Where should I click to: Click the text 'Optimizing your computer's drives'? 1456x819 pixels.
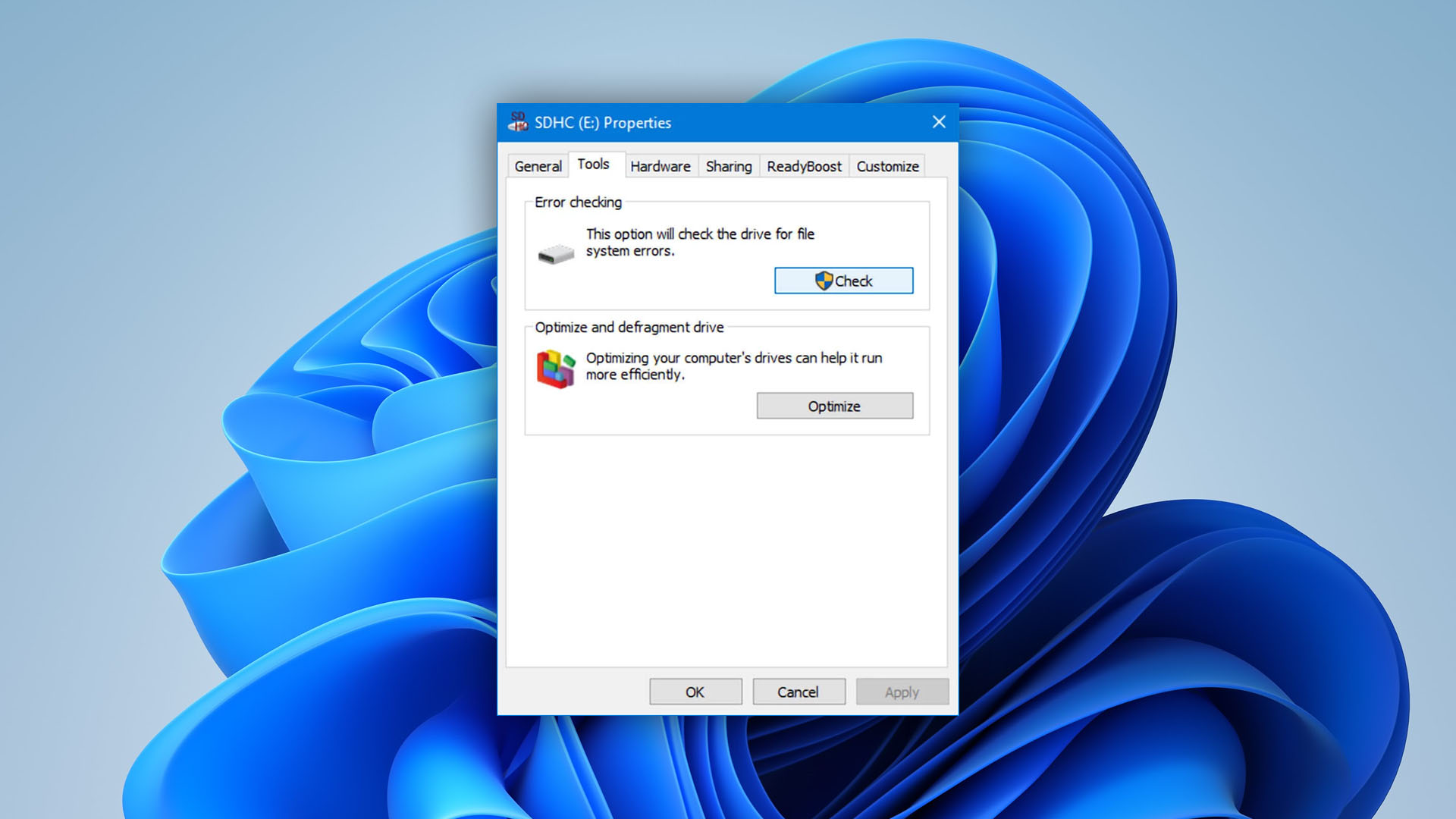coord(689,358)
